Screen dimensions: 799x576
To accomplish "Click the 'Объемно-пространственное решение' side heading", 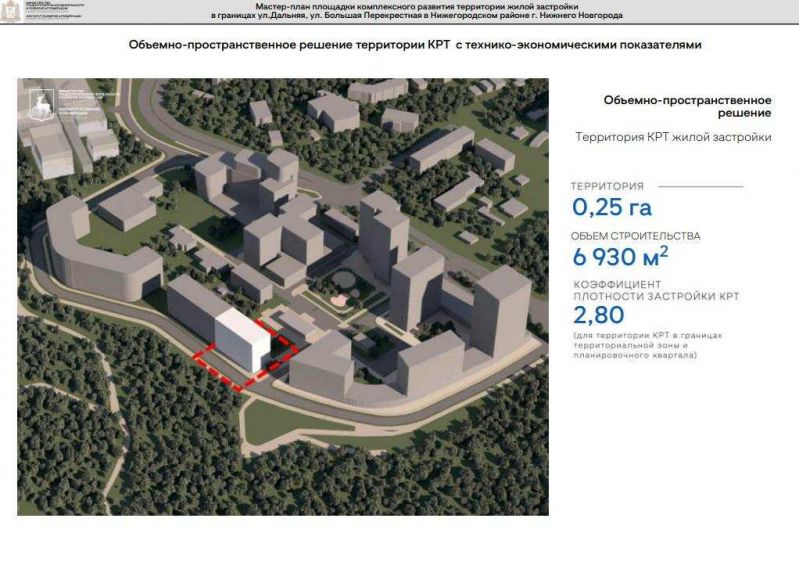I will 687,107.
